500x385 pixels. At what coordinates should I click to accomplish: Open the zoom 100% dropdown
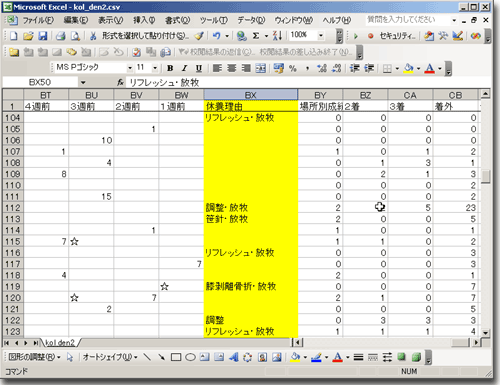pyautogui.click(x=321, y=35)
